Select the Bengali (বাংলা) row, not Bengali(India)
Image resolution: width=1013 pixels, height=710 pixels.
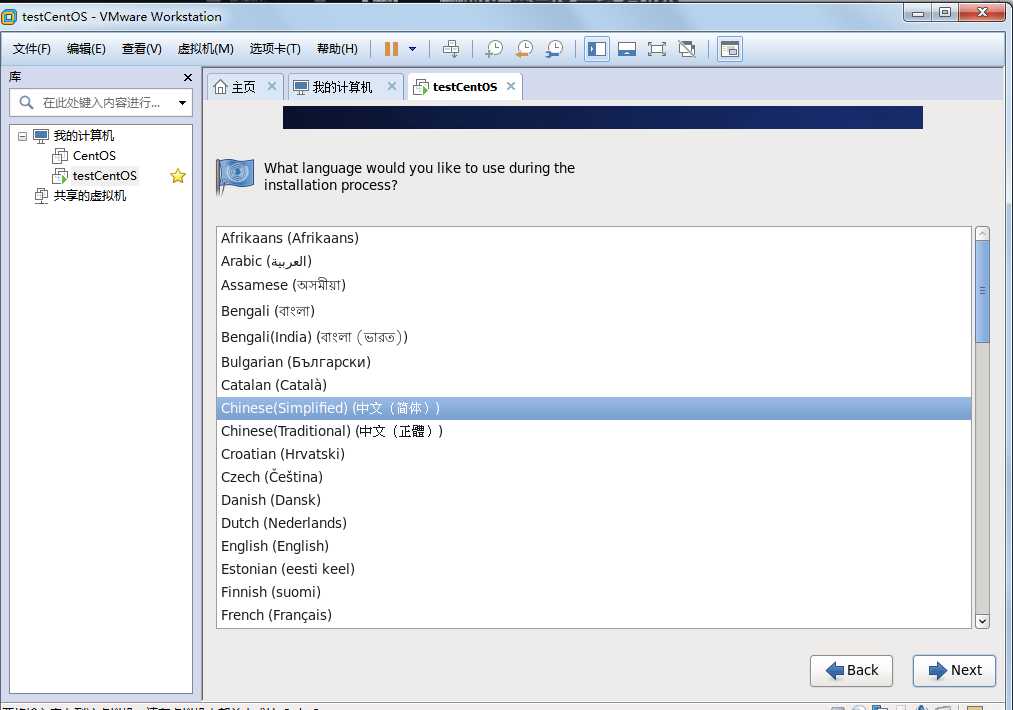(x=594, y=311)
